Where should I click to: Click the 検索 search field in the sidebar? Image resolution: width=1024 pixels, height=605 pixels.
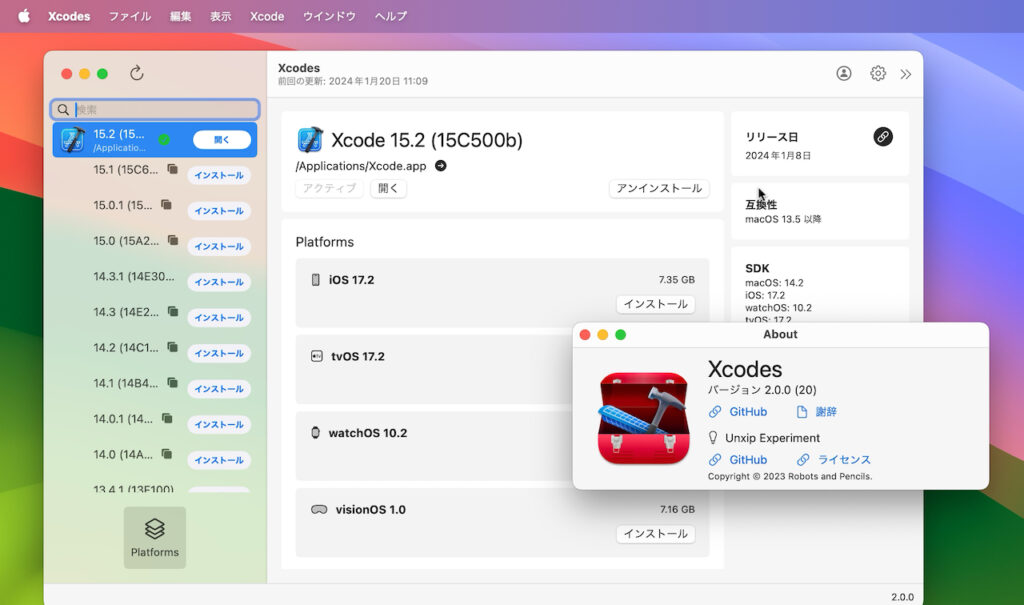pyautogui.click(x=154, y=109)
